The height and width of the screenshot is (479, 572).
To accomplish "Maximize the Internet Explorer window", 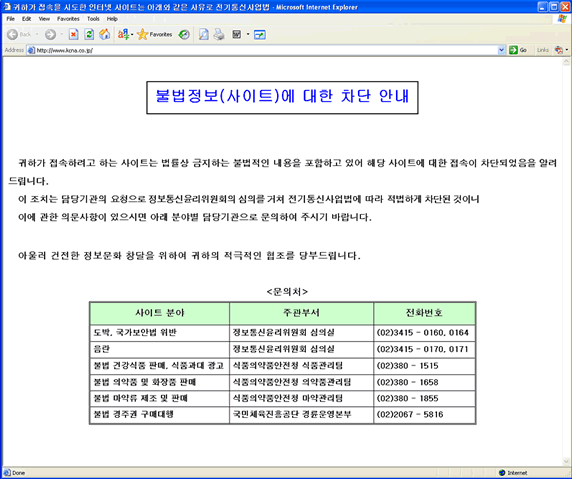I will click(554, 7).
